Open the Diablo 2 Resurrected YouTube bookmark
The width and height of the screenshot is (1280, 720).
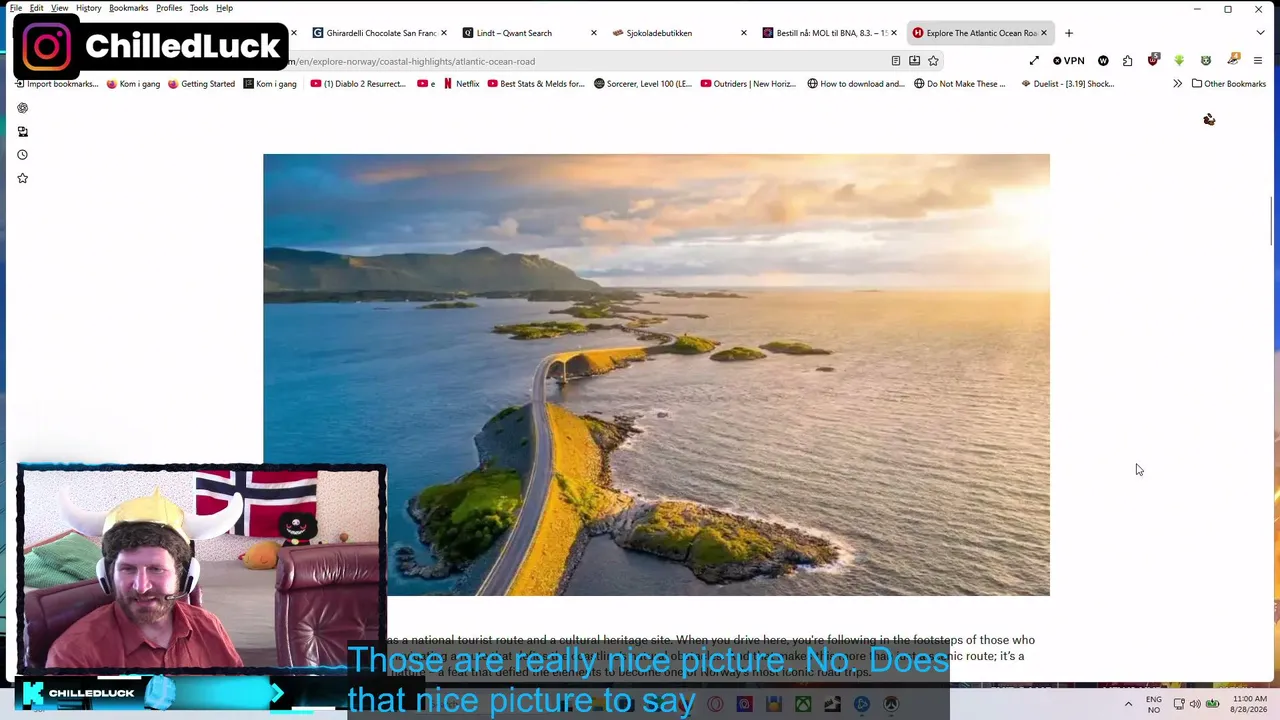[x=358, y=84]
